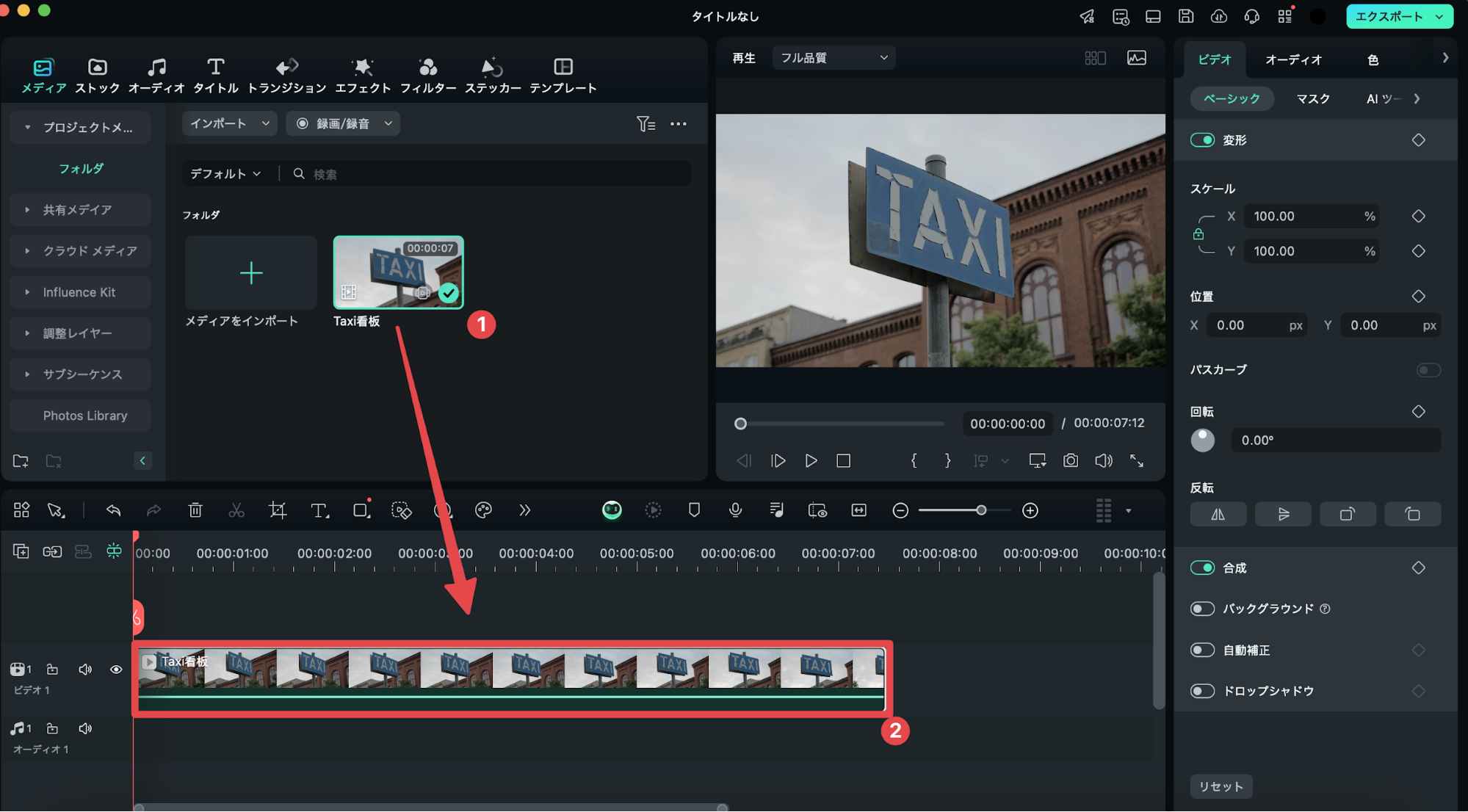Expand the 共有メディア tree item
The height and width of the screenshot is (812, 1468).
click(x=79, y=210)
